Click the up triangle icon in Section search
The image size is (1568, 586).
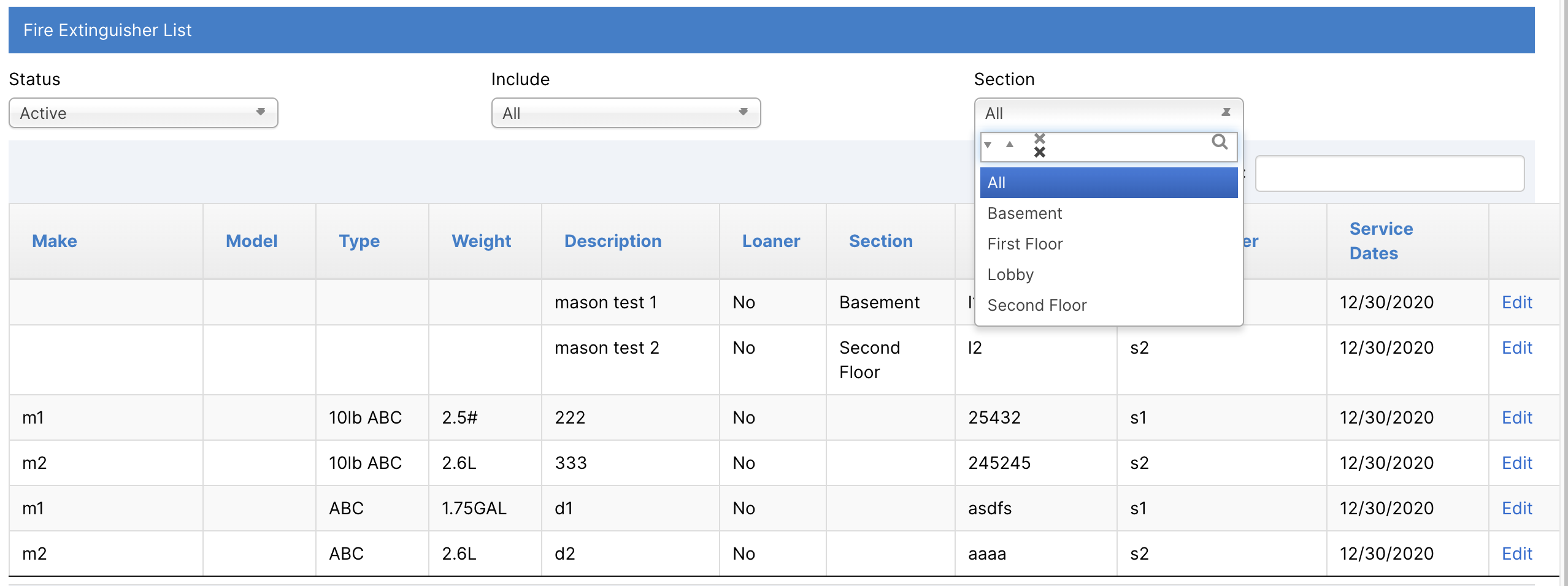pos(1010,145)
